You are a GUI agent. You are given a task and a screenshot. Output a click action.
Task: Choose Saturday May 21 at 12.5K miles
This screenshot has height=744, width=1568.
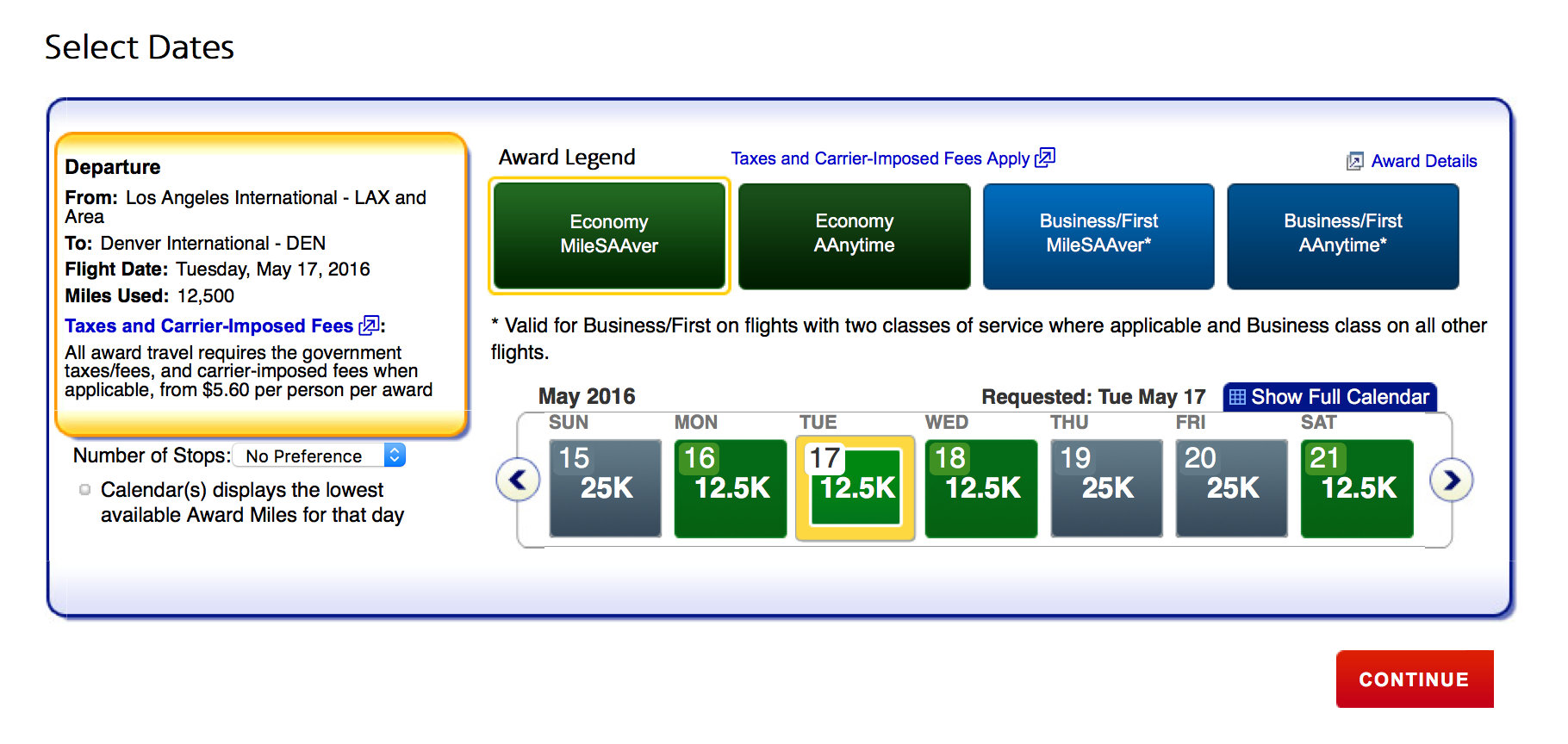[1357, 488]
